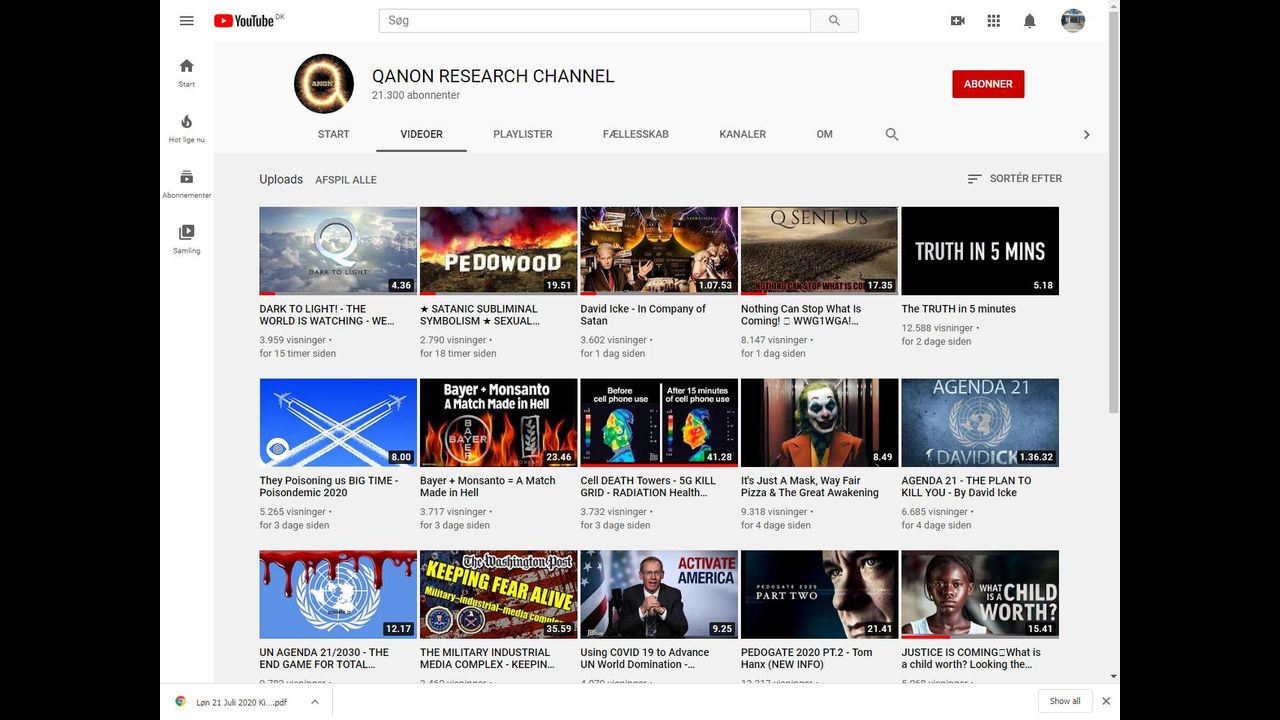The height and width of the screenshot is (720, 1280).
Task: Expand the Sortér efter dropdown
Action: [x=1014, y=179]
